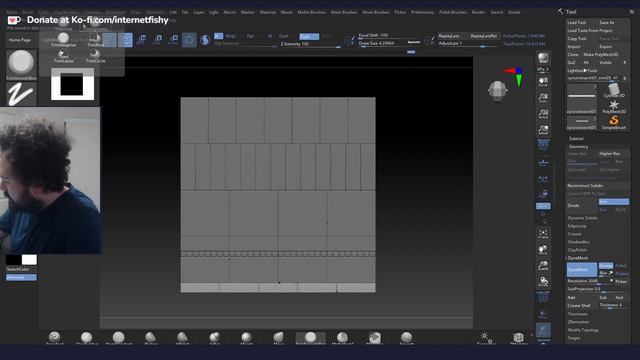Click the Transp transparency icon
This screenshot has width=640, height=360.
coord(543,314)
